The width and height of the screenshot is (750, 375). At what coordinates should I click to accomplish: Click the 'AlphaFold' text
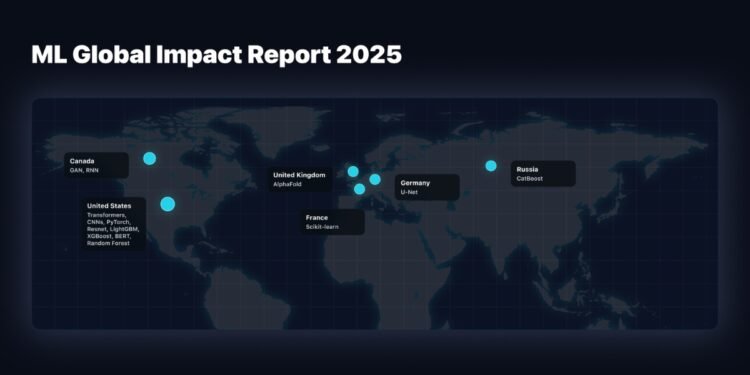287,184
